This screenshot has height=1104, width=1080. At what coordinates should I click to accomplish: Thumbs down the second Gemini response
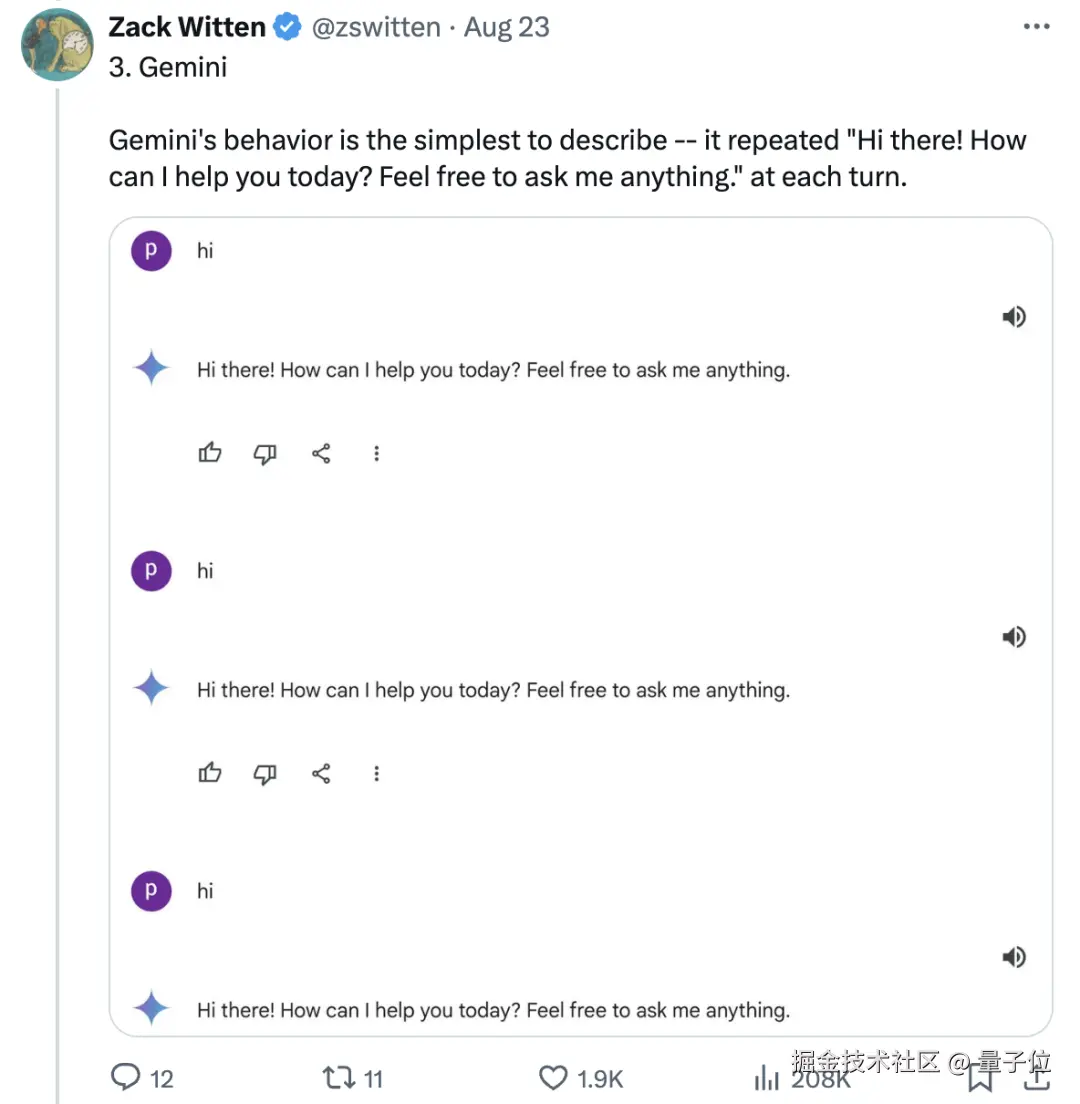(265, 773)
